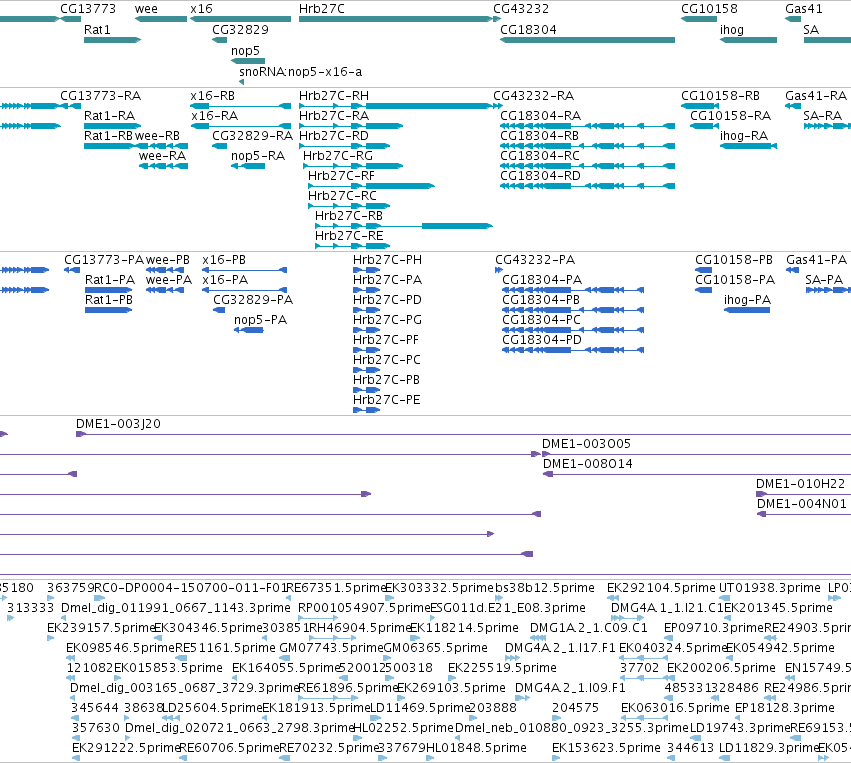Select protein Hrb27C-PE label

coord(386,400)
